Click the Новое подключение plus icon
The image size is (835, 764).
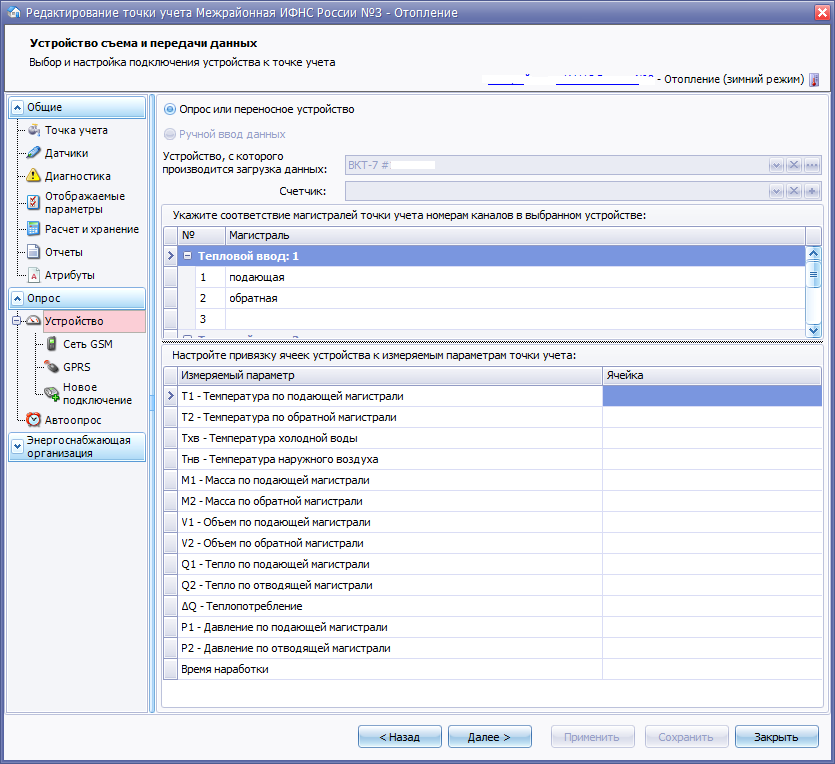(x=52, y=394)
